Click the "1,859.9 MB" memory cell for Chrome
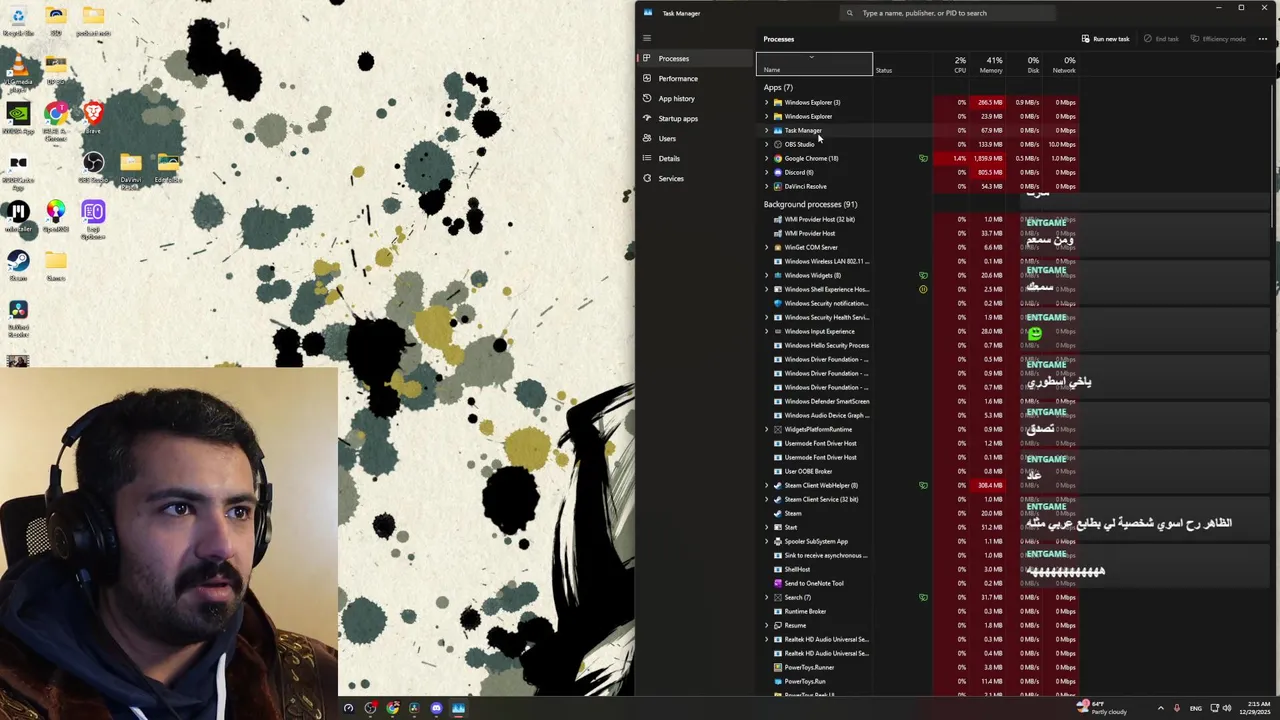Screen dimensions: 1280x720 (988, 158)
